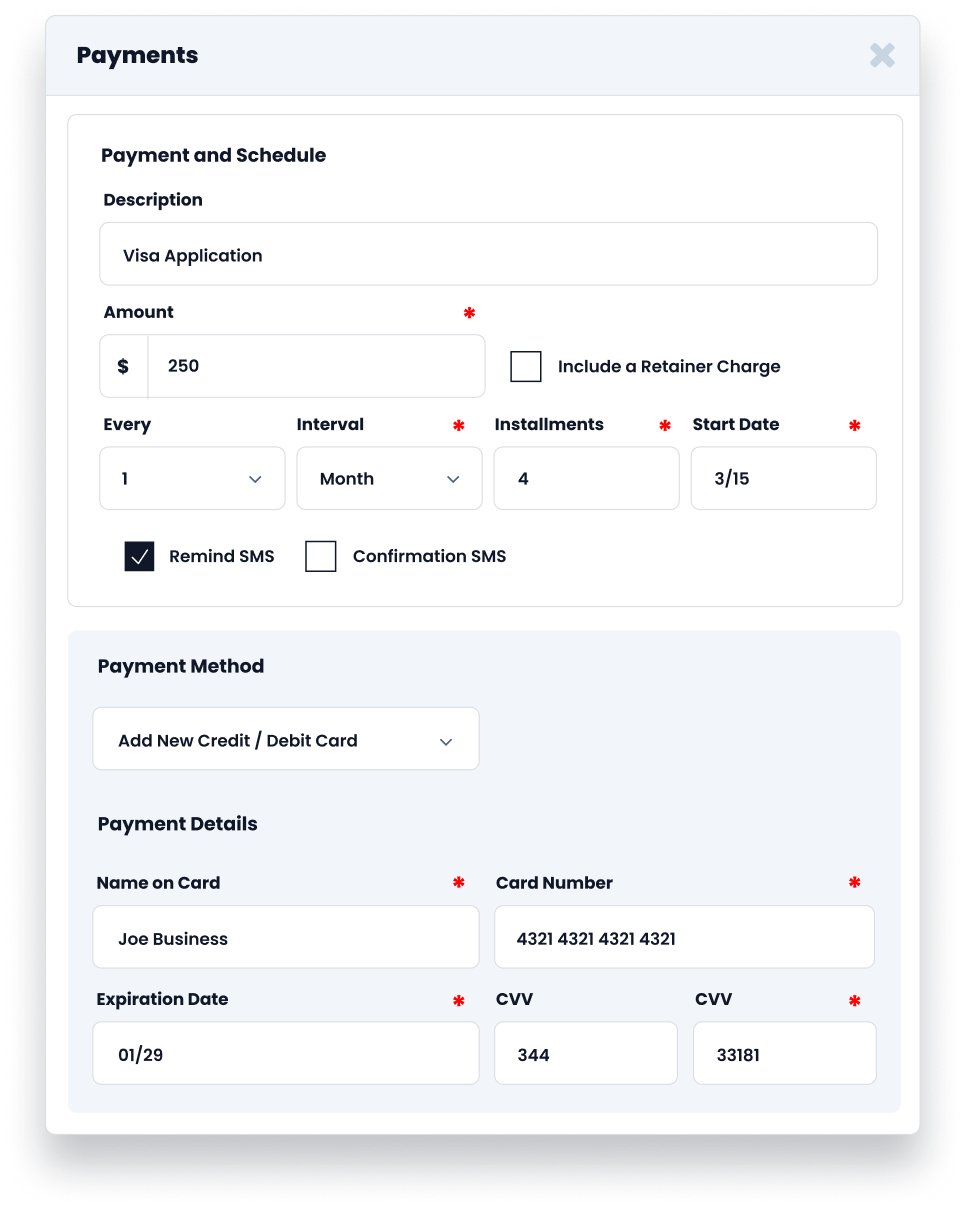Enable the Confirmation SMS checkbox
Image resolution: width=966 pixels, height=1211 pixels.
click(320, 556)
